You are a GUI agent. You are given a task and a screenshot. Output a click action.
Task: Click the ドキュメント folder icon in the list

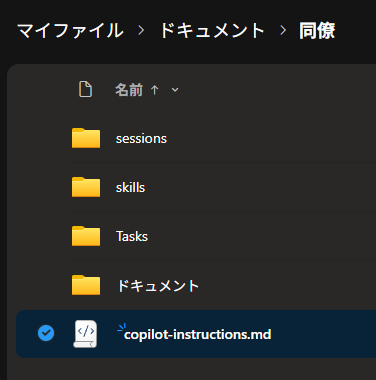pos(86,285)
